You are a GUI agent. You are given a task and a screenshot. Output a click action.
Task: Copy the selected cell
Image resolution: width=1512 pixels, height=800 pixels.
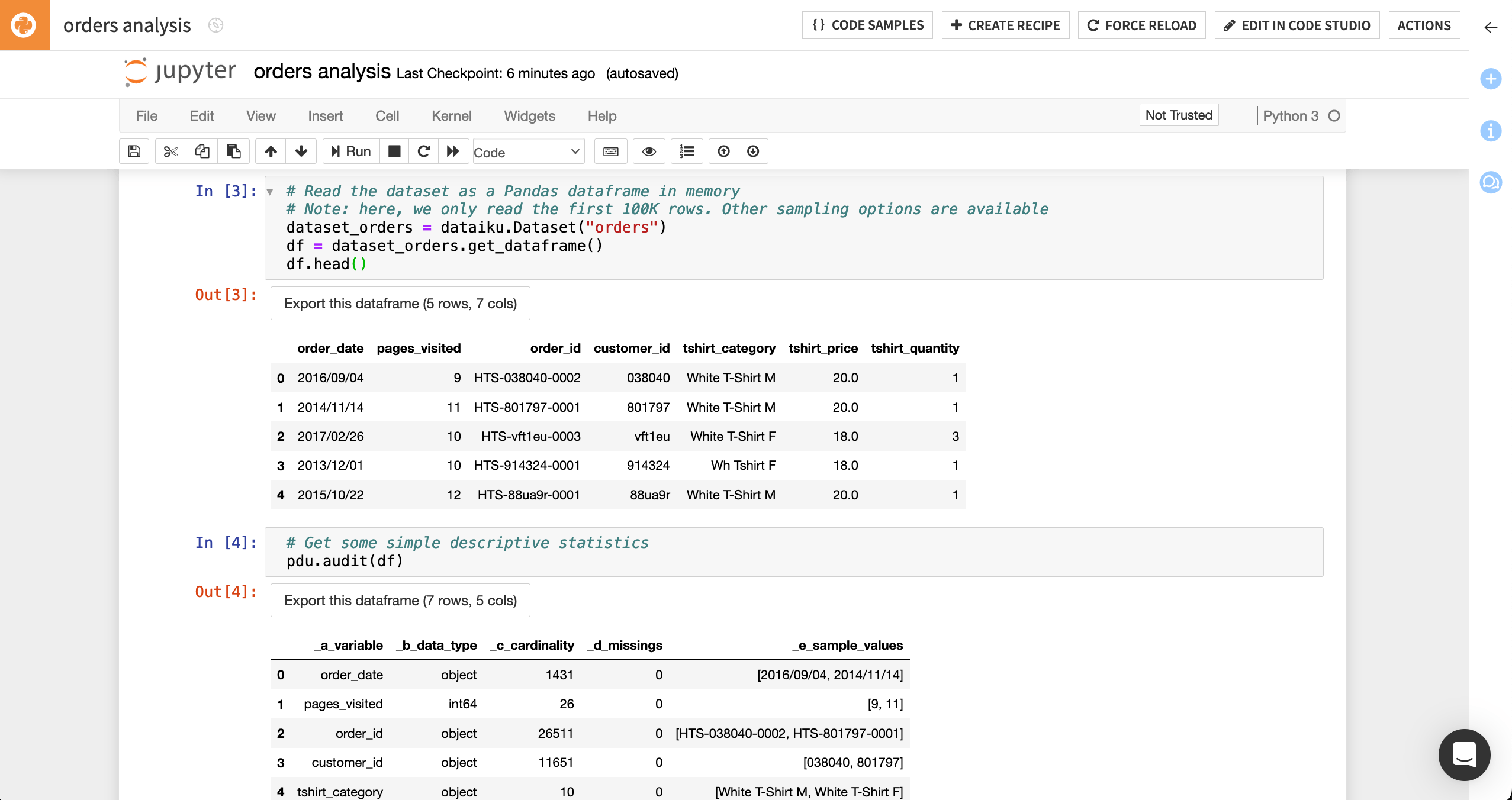(x=202, y=151)
